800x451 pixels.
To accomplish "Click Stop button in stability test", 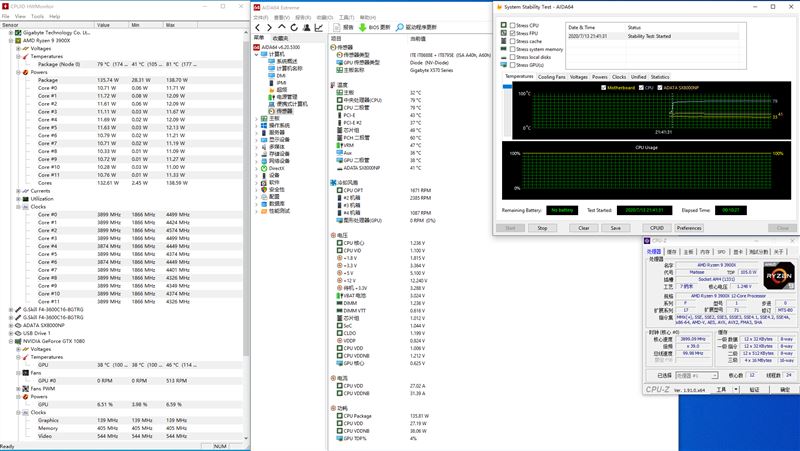I will tap(542, 228).
